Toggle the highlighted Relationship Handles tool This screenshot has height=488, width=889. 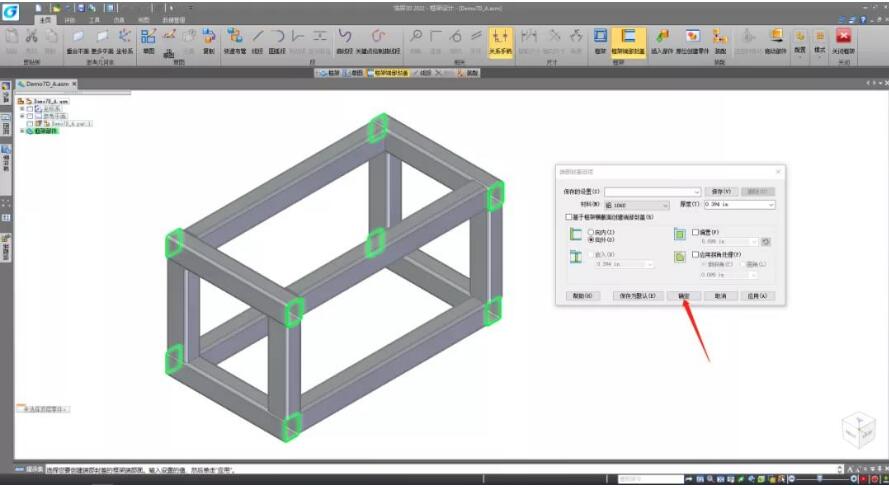tap(500, 41)
